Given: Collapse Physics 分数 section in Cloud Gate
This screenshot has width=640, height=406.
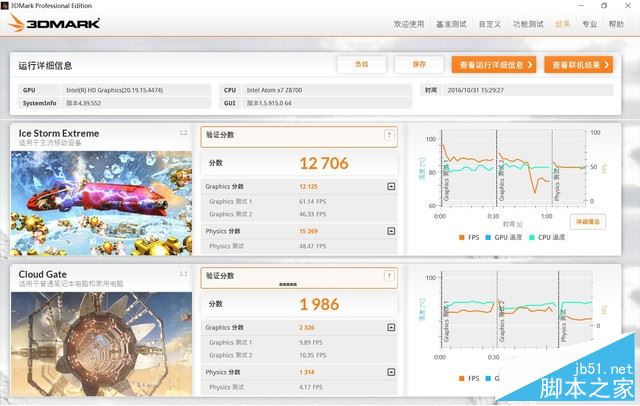Looking at the screenshot, I should 391,372.
